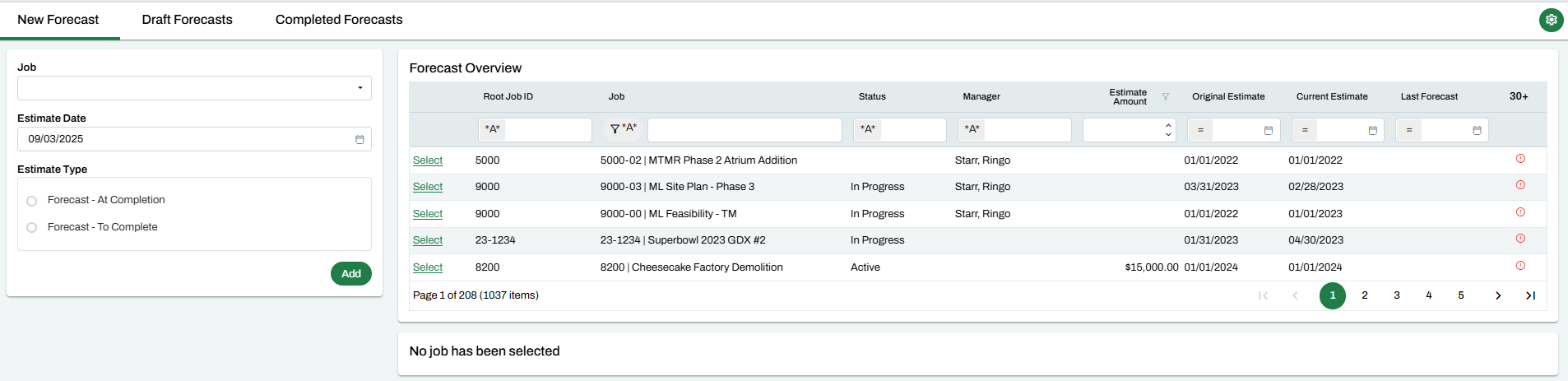Open Current Estimate equals operator dropdown
This screenshot has width=1568, height=381.
(x=1305, y=130)
